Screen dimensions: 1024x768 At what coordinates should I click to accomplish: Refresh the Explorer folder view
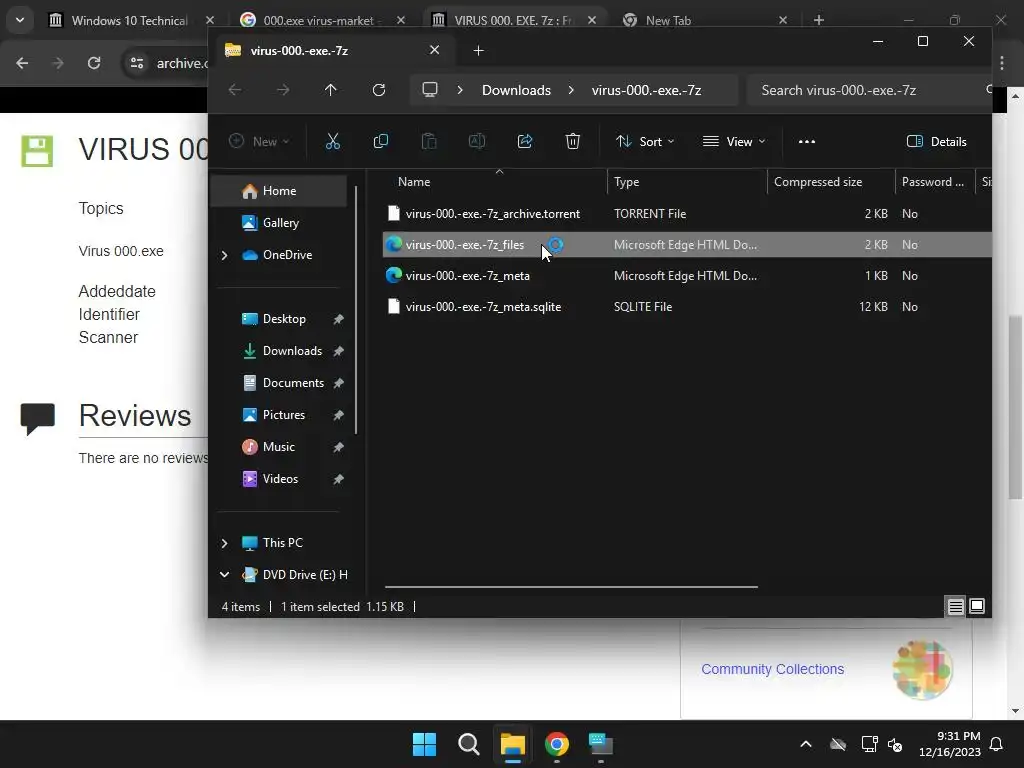(x=379, y=90)
